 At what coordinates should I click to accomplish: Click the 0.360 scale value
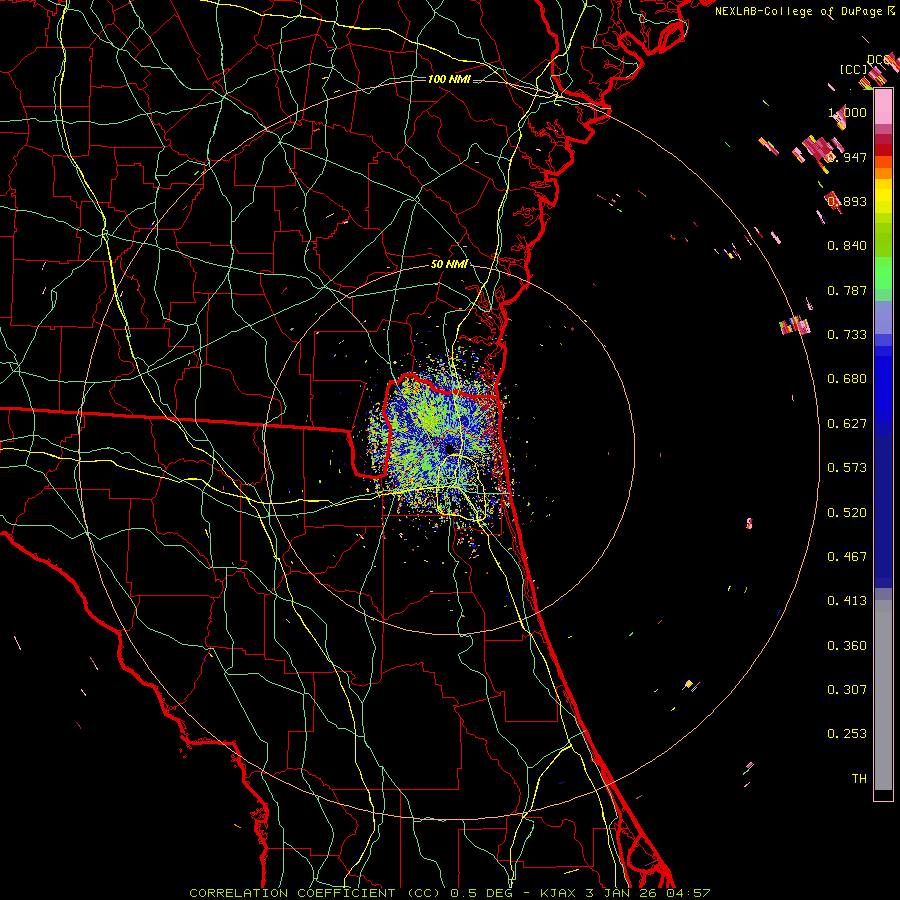pos(847,646)
